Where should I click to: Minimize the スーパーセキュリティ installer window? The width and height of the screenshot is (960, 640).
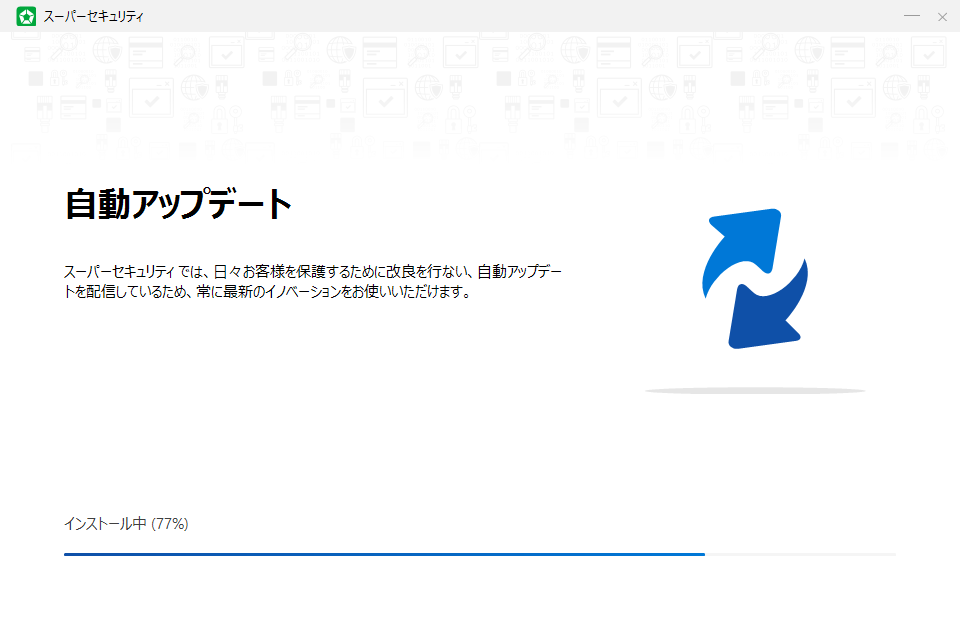[912, 16]
